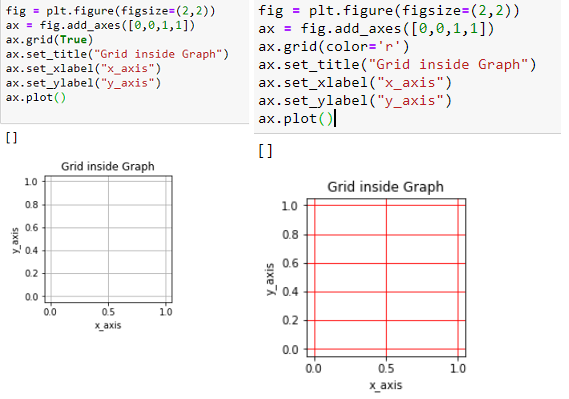Click the fig.add_axes line in the color='r' cell

tap(376, 29)
